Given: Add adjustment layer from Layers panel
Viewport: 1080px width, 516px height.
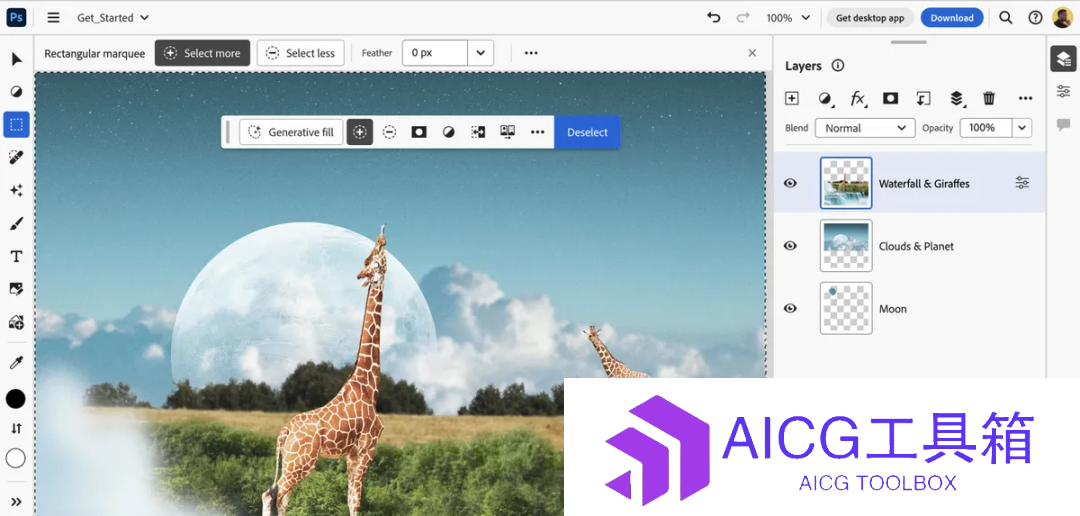Looking at the screenshot, I should 825,99.
